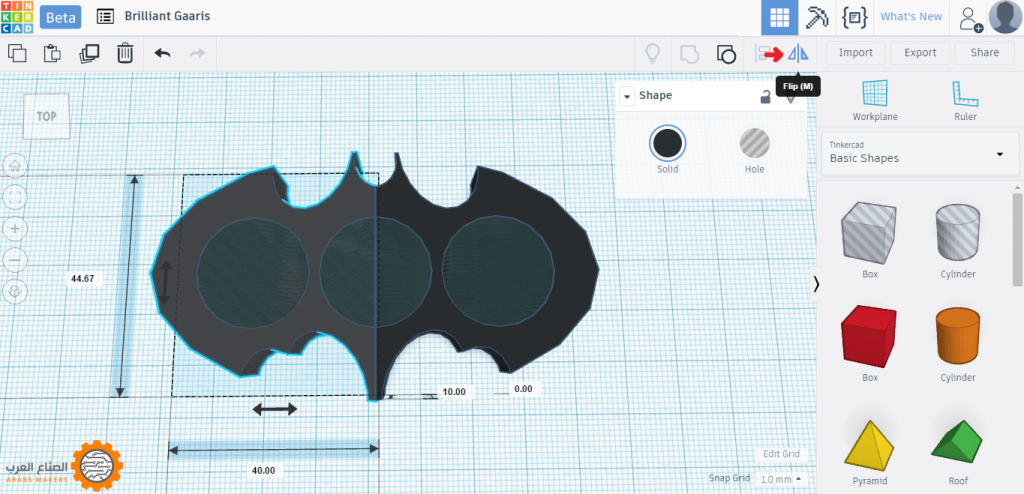1024x494 pixels.
Task: Click the Import button
Action: (x=856, y=53)
